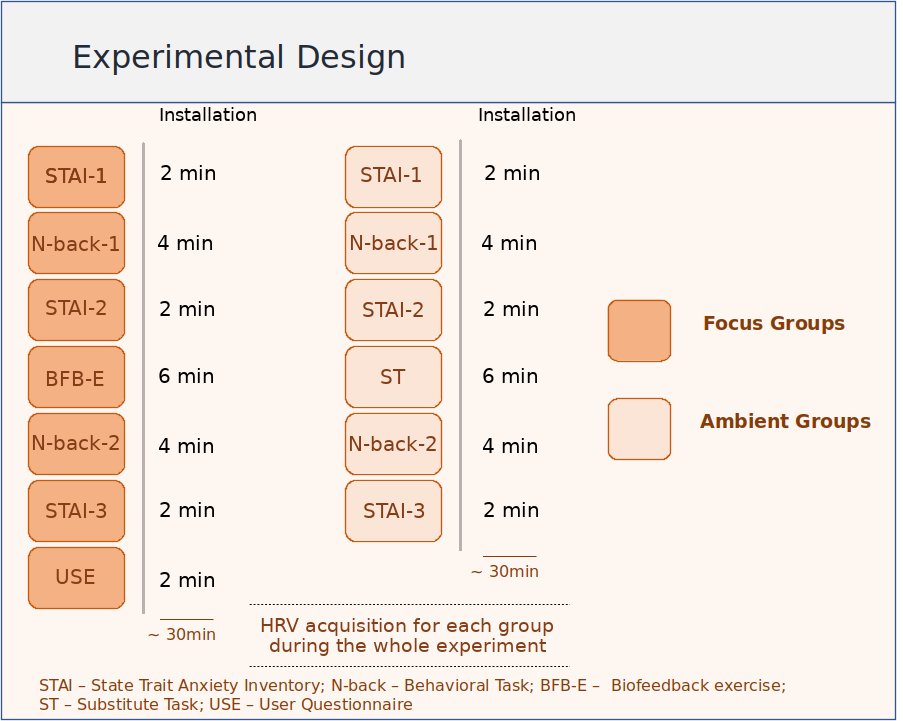
Task: Click the light Ambient group STAI-1 box
Action: coord(393,177)
